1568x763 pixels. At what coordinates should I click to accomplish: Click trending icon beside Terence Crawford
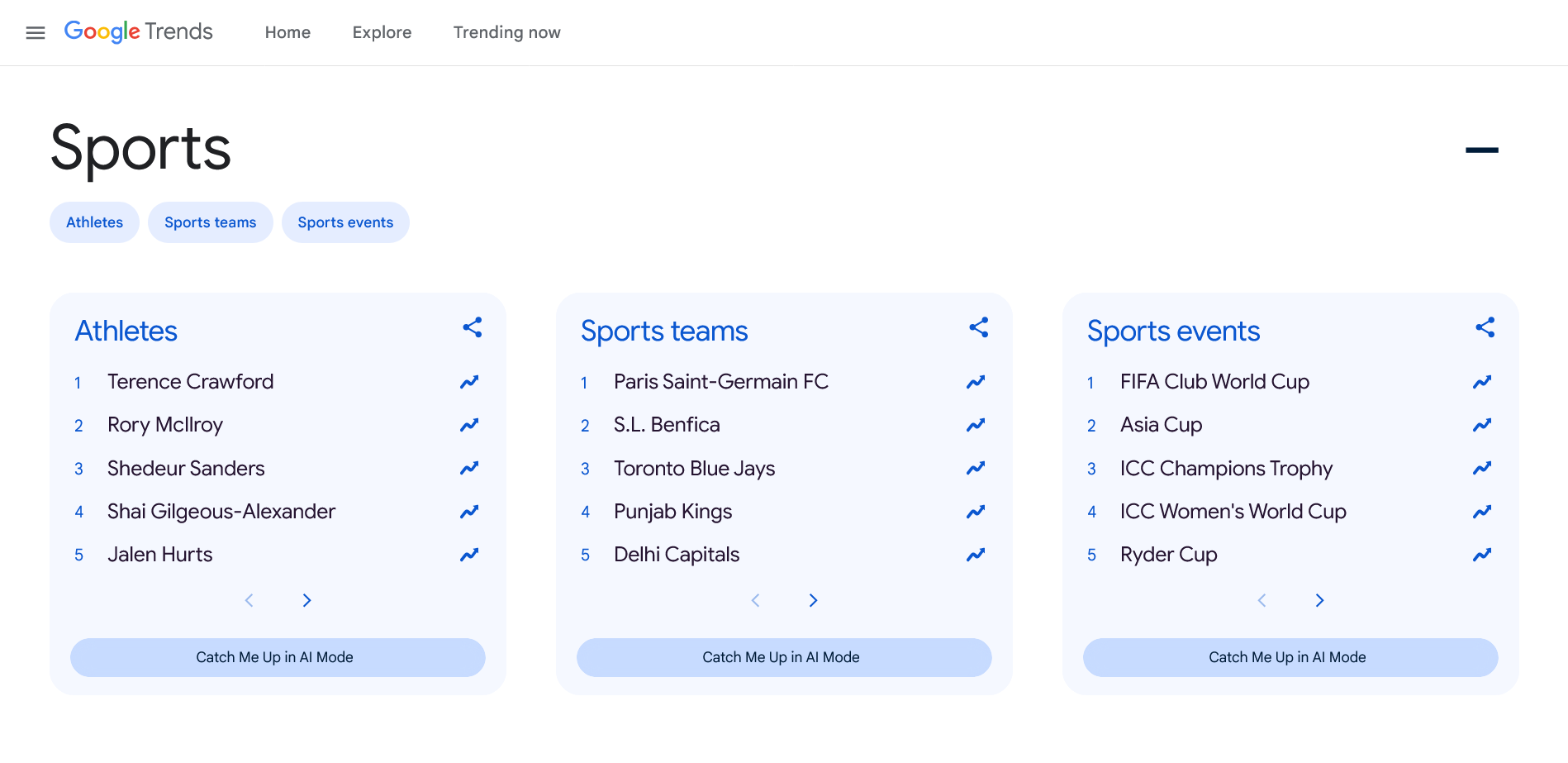[x=469, y=382]
